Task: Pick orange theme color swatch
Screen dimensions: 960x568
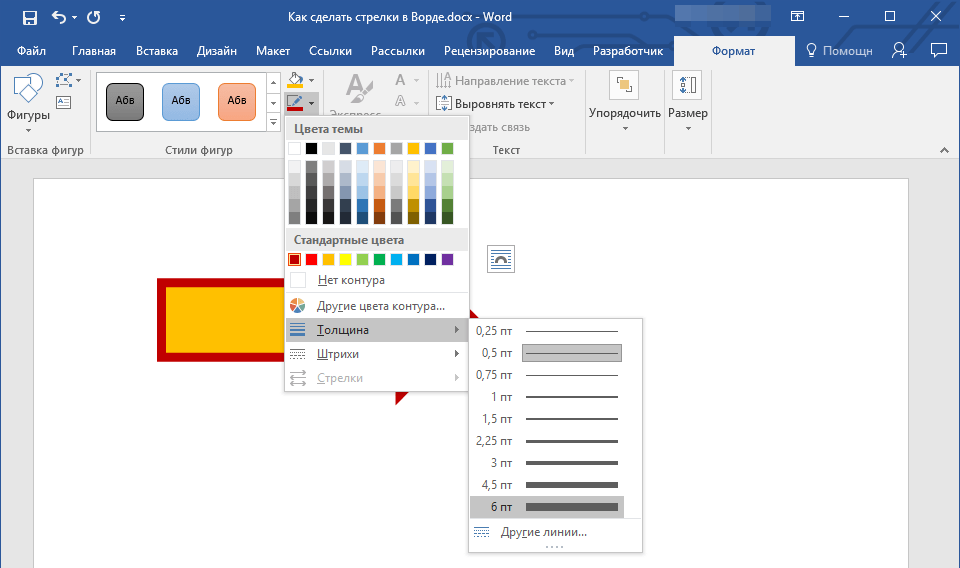Action: [x=380, y=148]
